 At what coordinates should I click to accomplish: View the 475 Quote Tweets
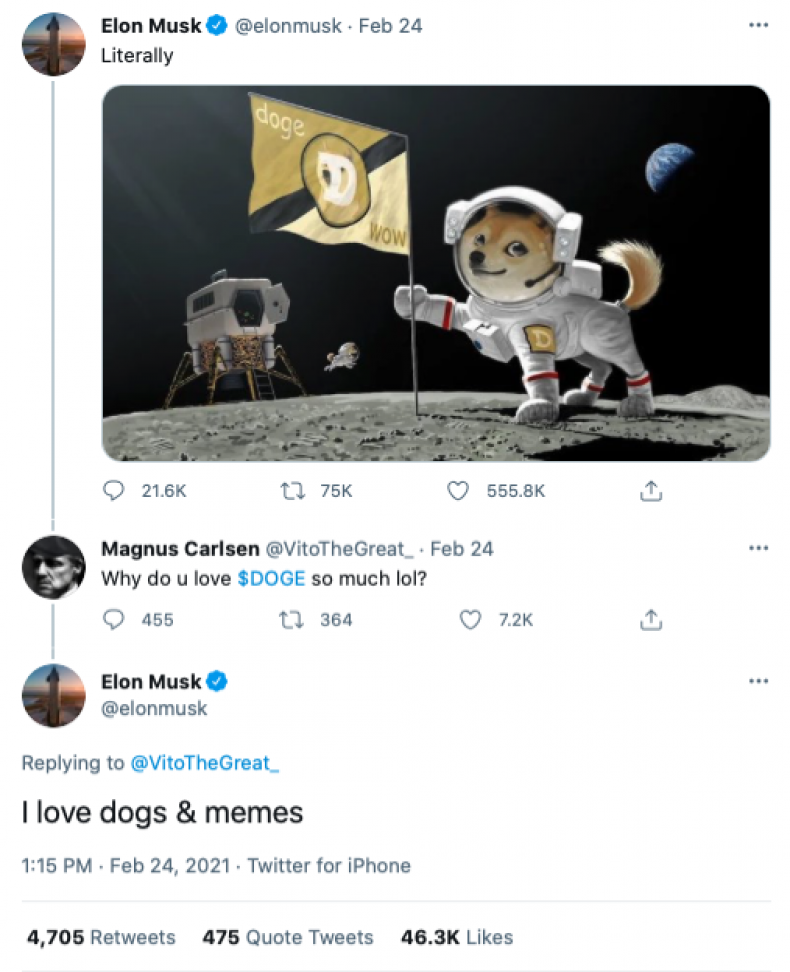tap(288, 937)
